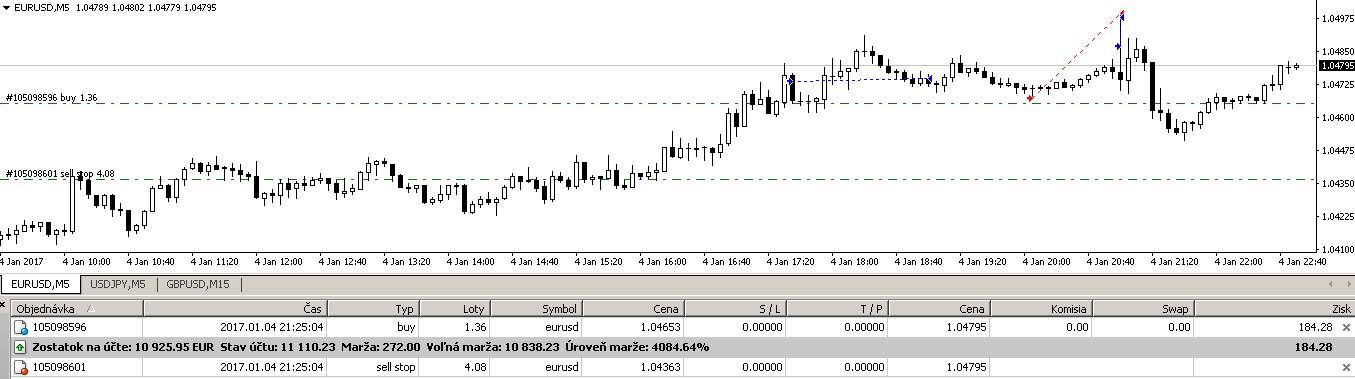Click the current price tag 1.04795 on price scale
The height and width of the screenshot is (379, 1355).
(x=1336, y=66)
